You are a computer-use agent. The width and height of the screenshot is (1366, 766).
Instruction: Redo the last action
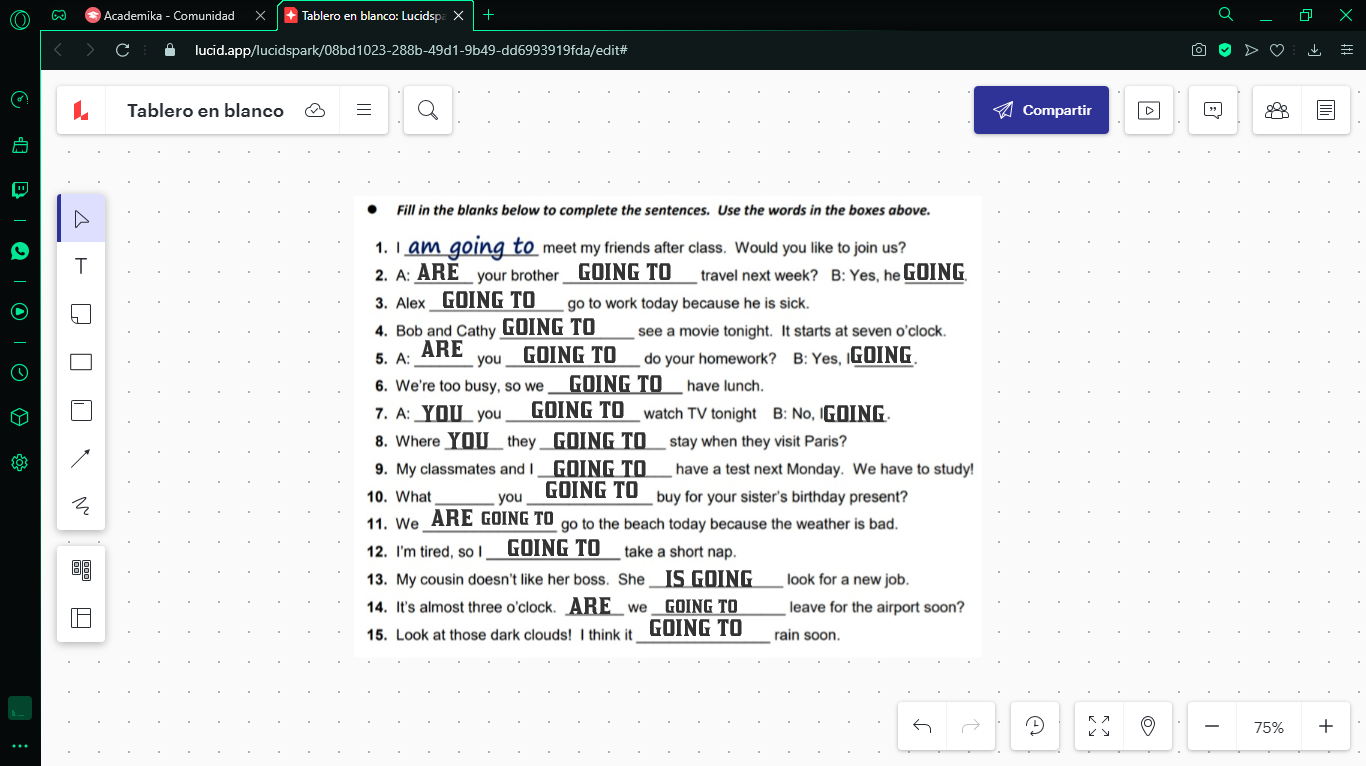971,727
